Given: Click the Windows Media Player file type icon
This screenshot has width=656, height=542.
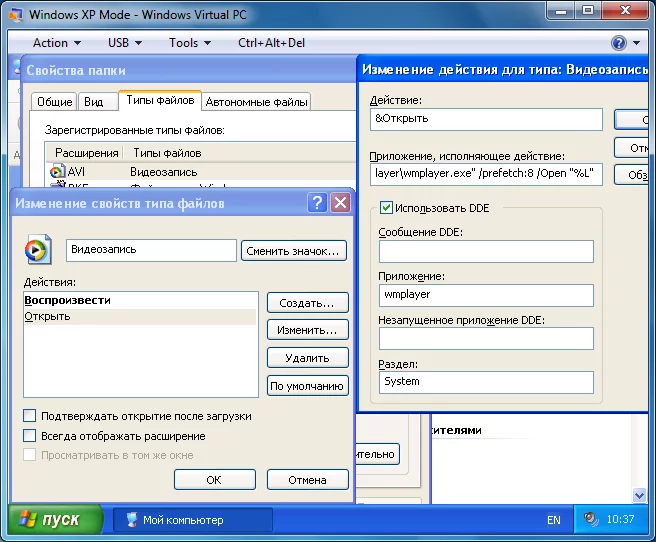Looking at the screenshot, I should coord(38,250).
